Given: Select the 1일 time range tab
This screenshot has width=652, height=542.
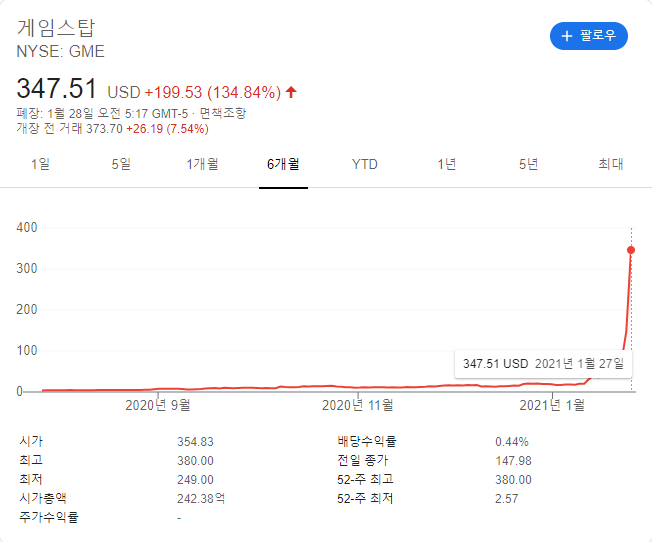Looking at the screenshot, I should (40, 164).
